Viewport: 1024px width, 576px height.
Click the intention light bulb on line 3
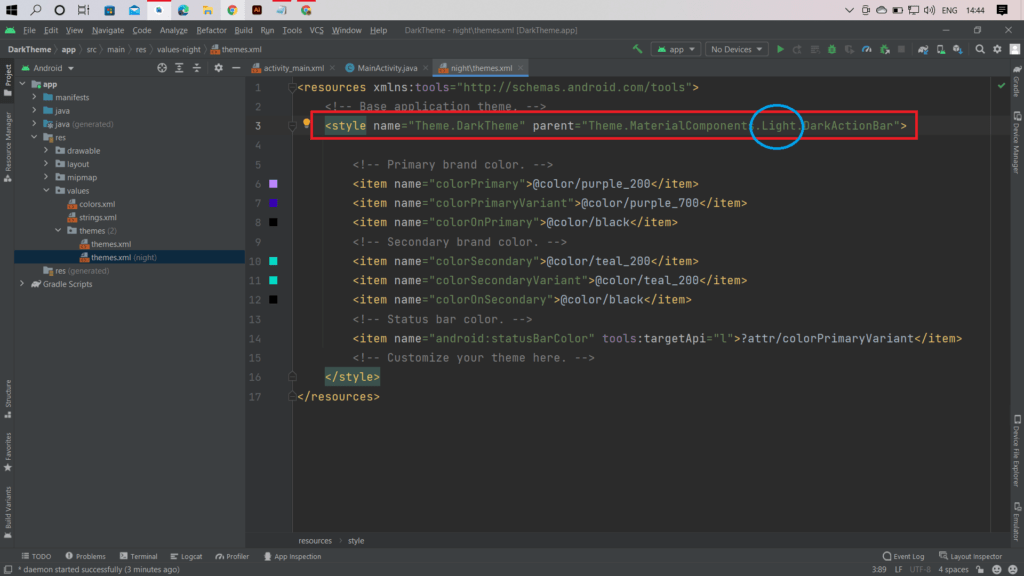[x=307, y=125]
